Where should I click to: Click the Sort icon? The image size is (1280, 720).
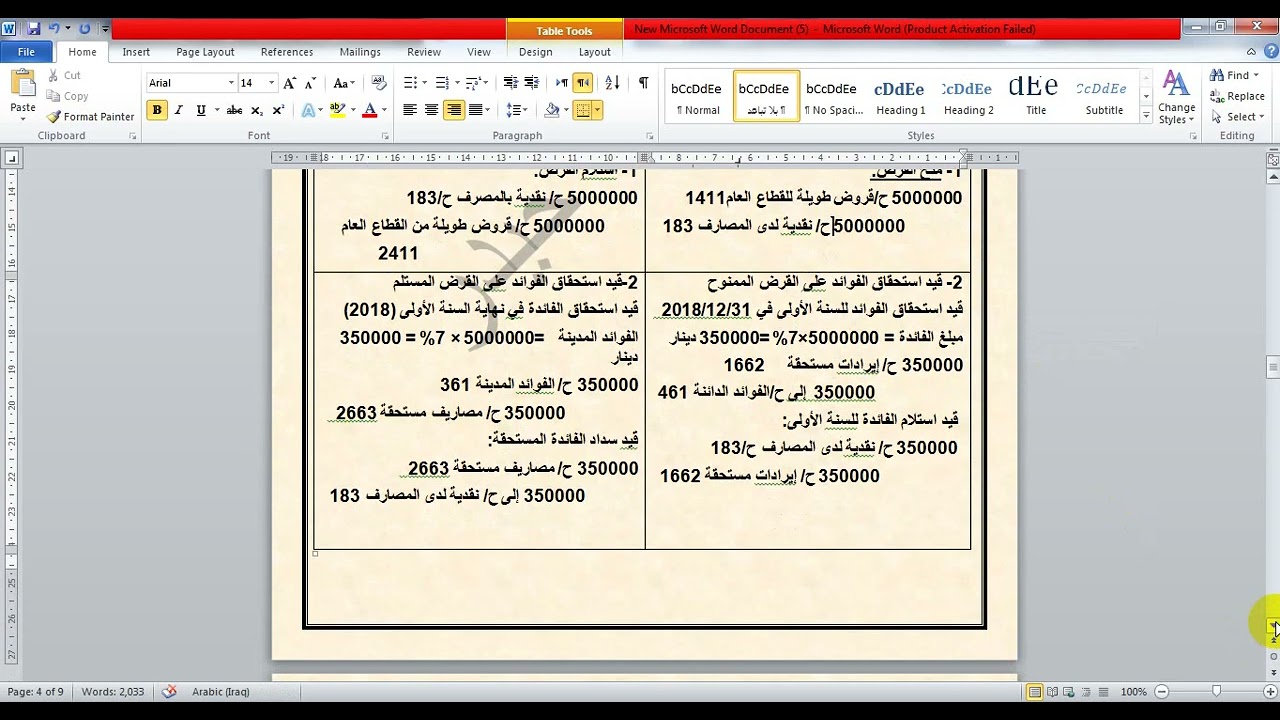[613, 83]
